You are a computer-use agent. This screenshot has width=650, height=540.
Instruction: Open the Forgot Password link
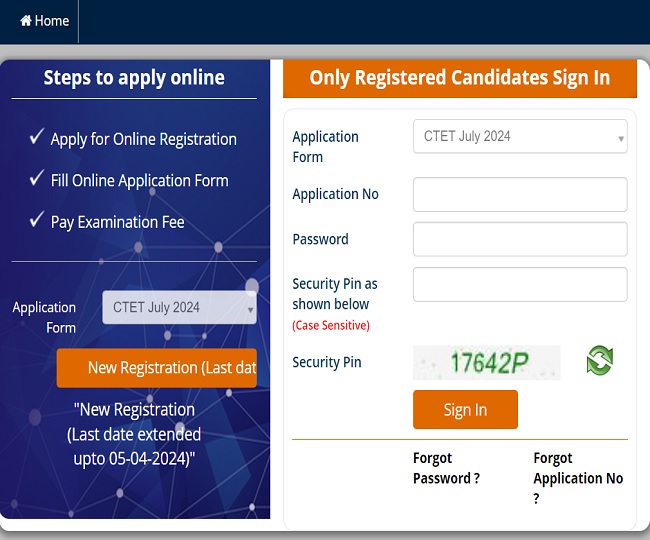click(x=446, y=468)
